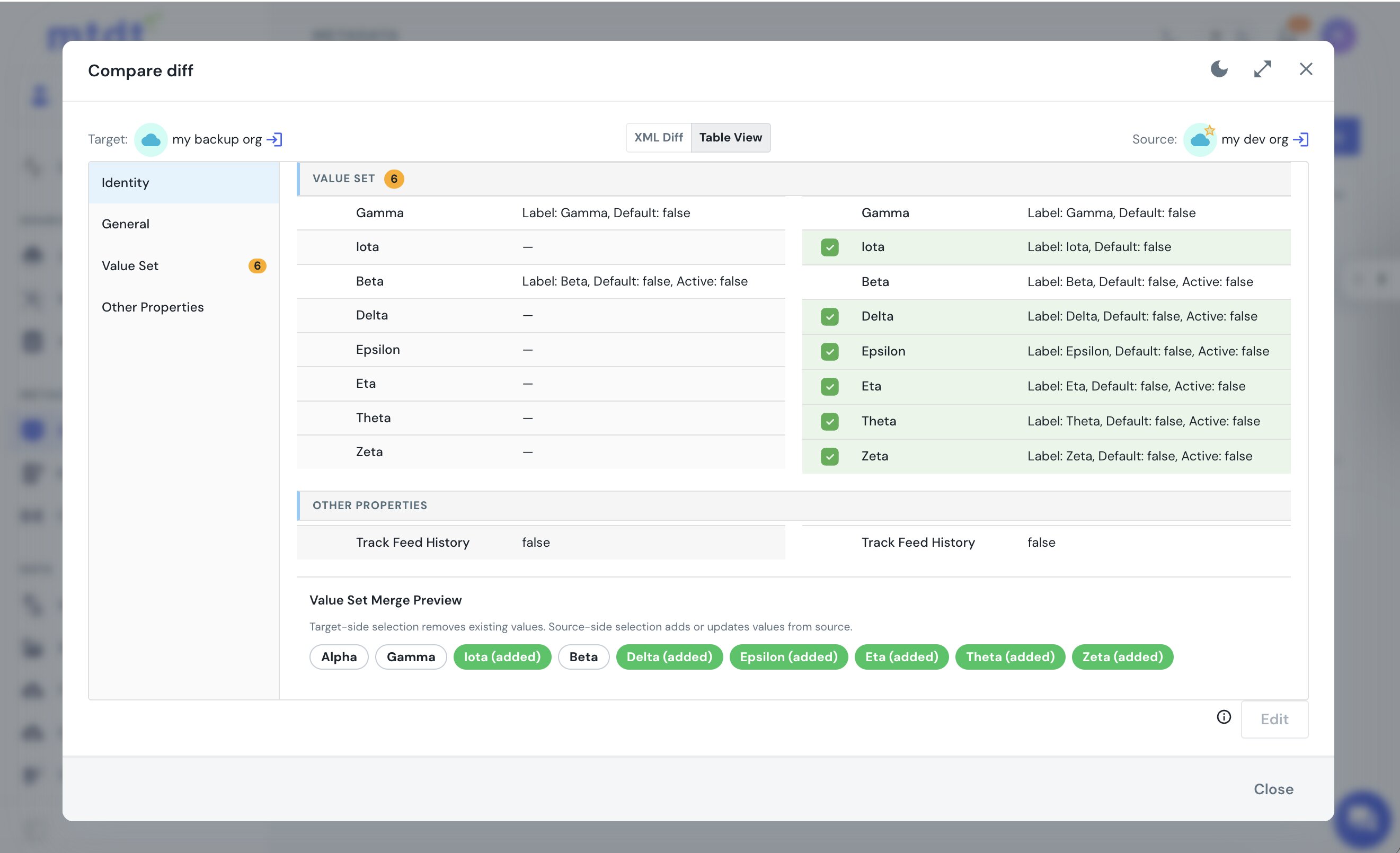Click the Epsilon (added) merge chip

[x=788, y=656]
